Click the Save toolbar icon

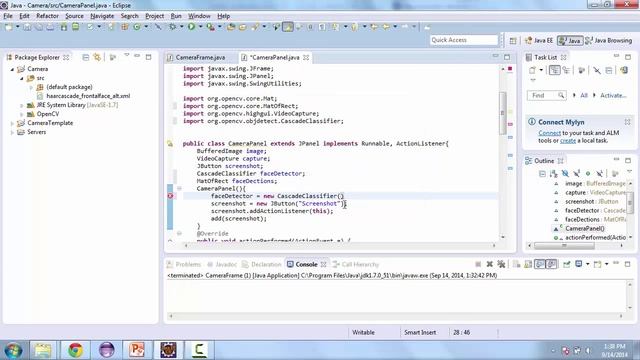point(27,27)
